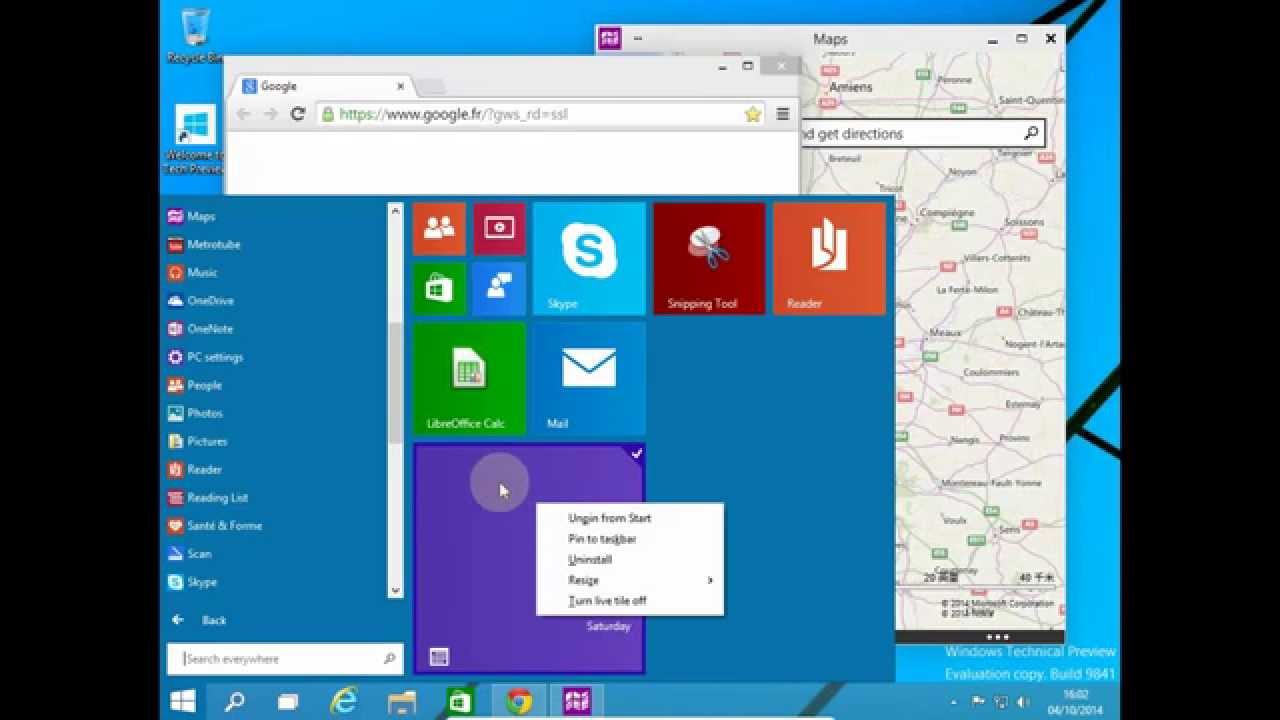
Task: Switch to Maps on taskbar
Action: point(577,702)
